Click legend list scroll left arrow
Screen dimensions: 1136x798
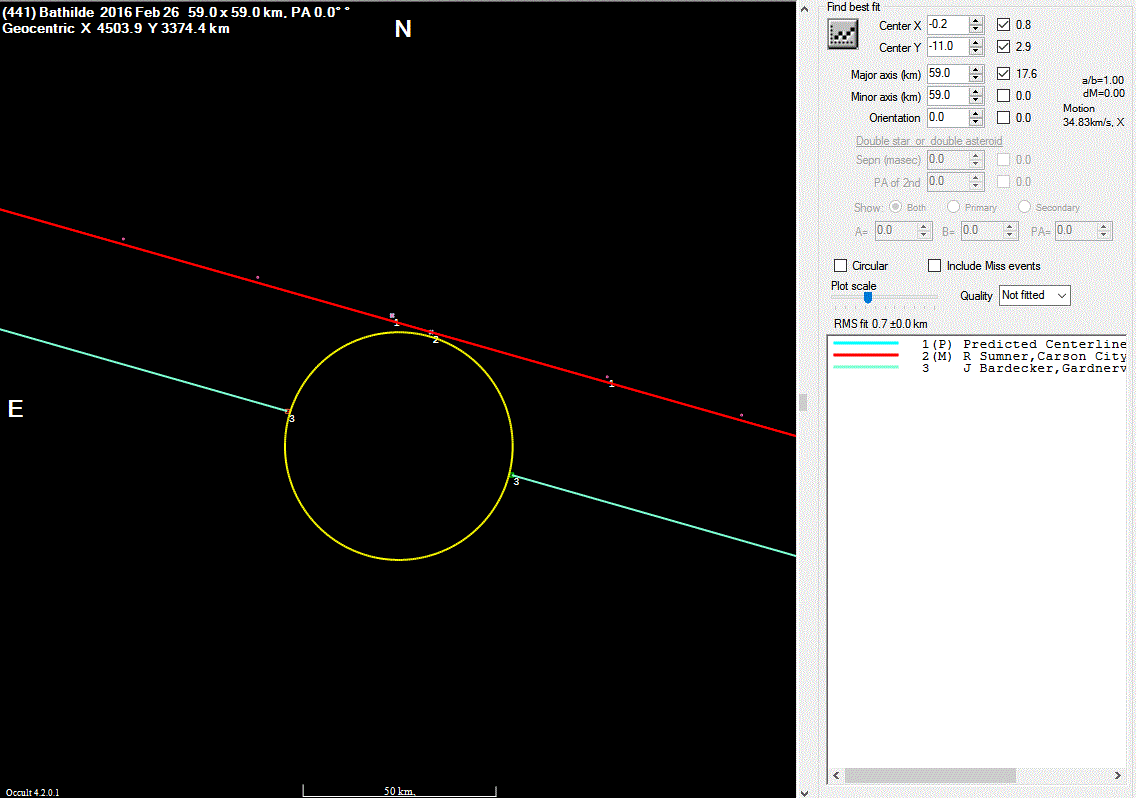click(837, 776)
